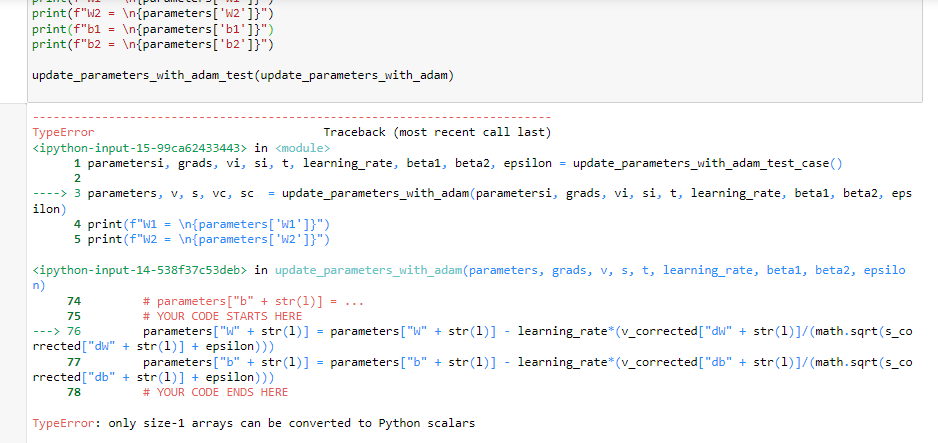Screen dimensions: 938x443
Task: Click the left gutter of output area
Action: (x=13, y=273)
